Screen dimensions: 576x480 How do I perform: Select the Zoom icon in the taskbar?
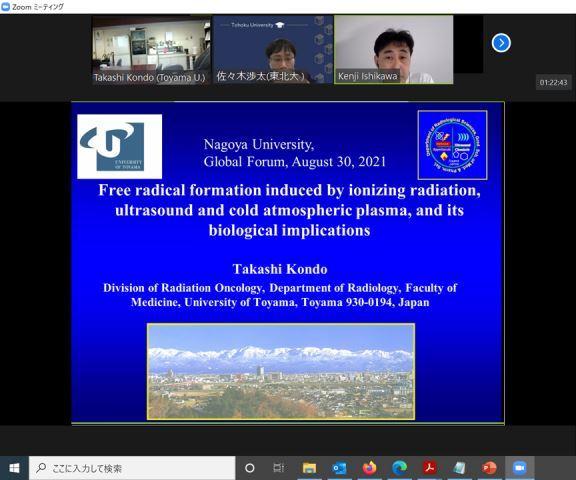point(519,468)
